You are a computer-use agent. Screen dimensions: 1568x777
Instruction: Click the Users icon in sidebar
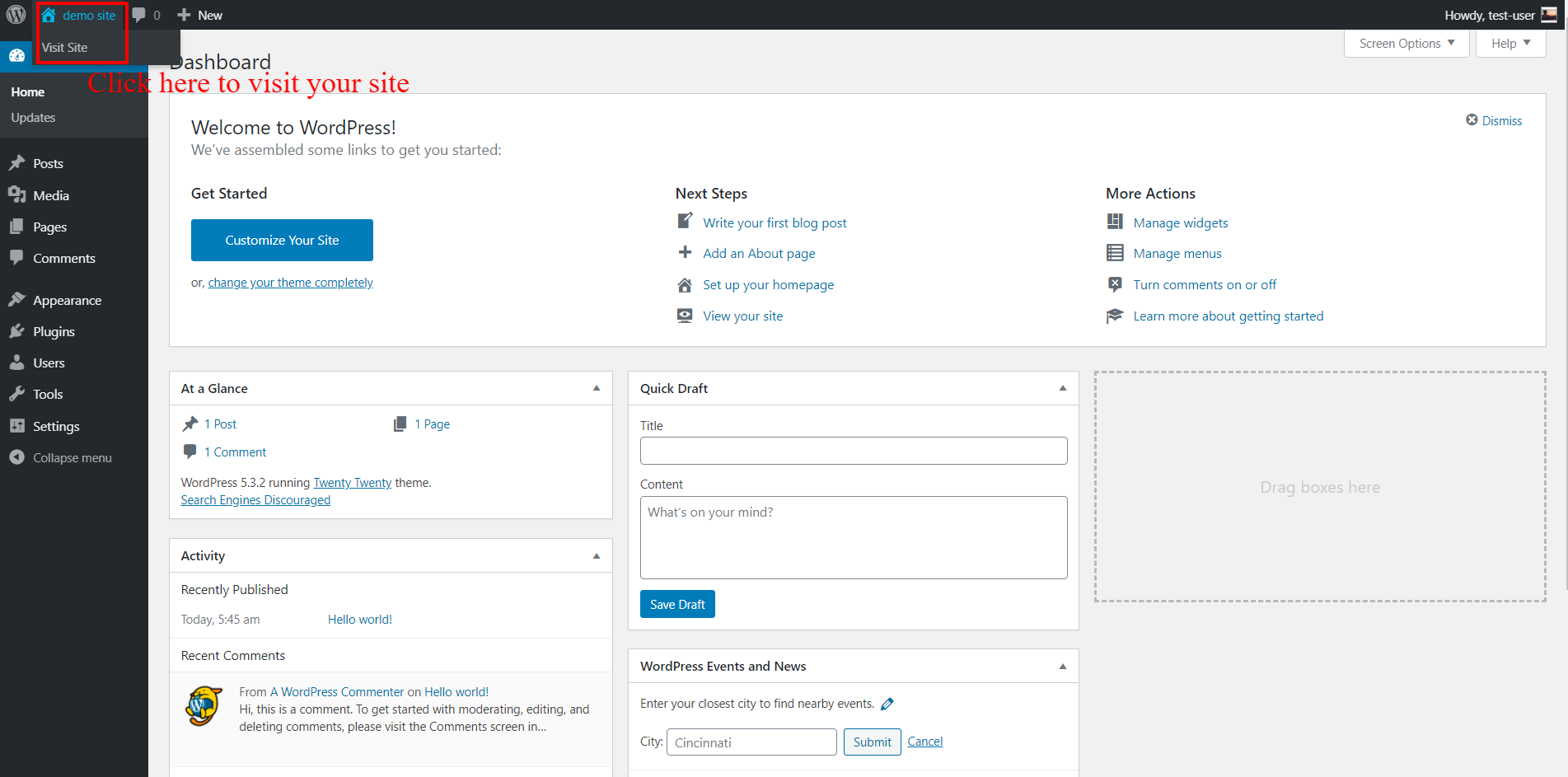[16, 363]
